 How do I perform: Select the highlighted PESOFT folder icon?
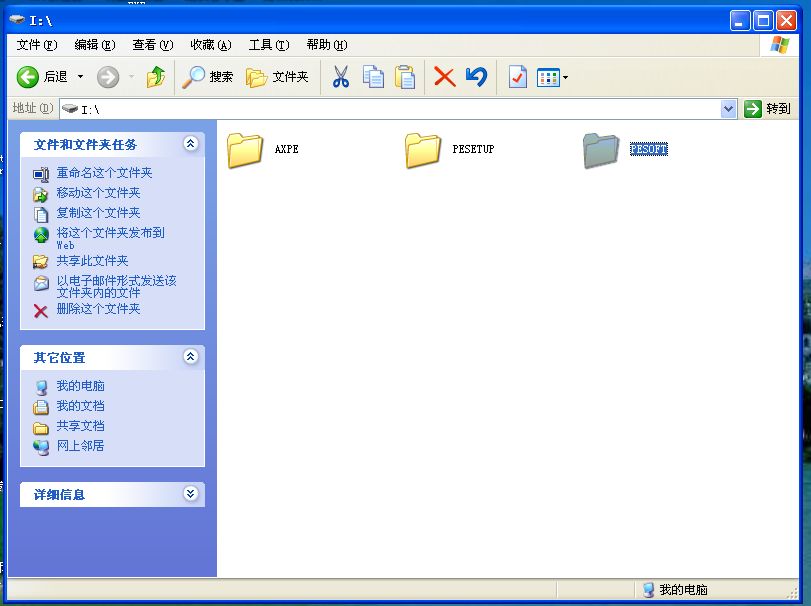pos(600,150)
